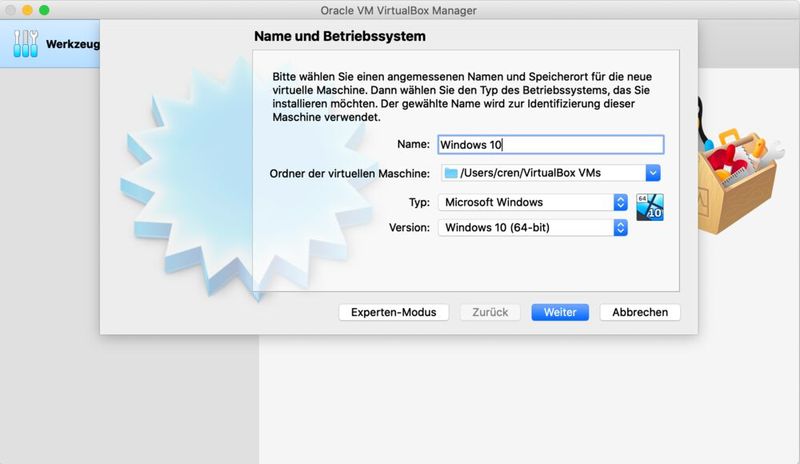
Task: Click the Oracle VM VirtualBox Manager title
Action: tap(398, 10)
